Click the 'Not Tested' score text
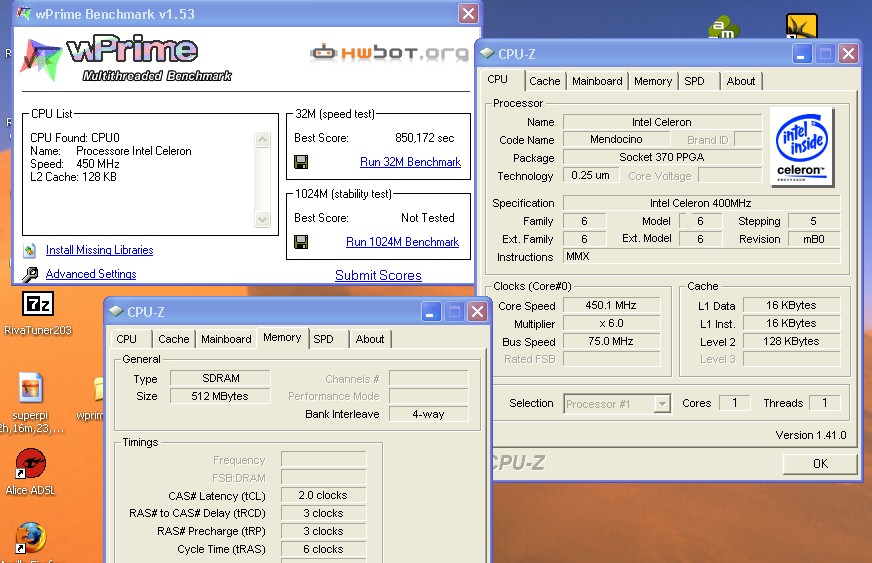Screen dimensions: 872x563 (428, 218)
